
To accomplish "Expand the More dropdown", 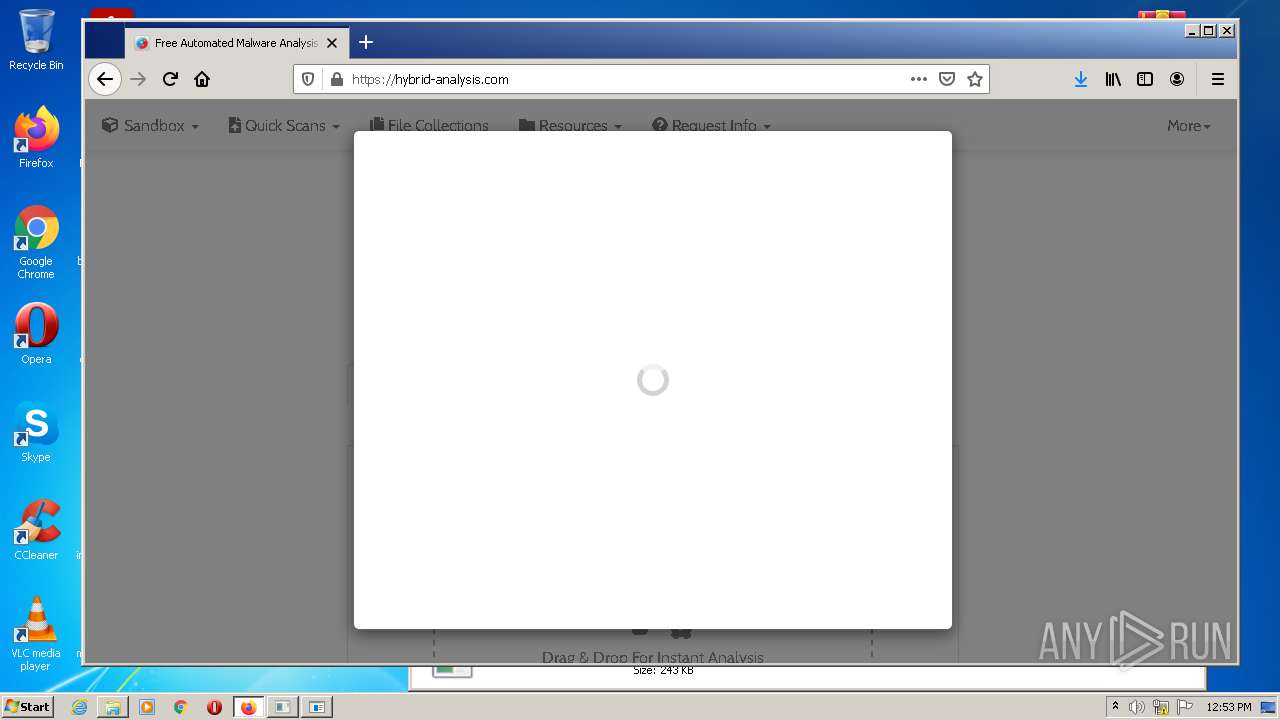I will click(x=1188, y=125).
